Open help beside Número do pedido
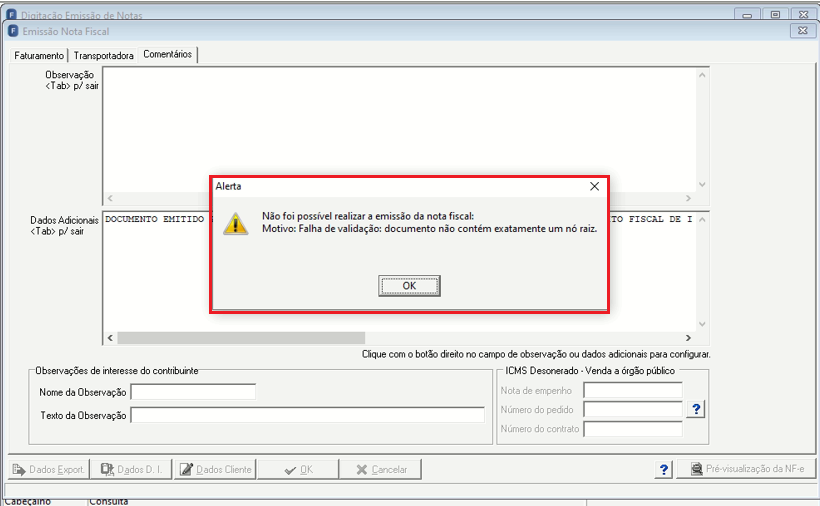The width and height of the screenshot is (820, 506). 696,409
